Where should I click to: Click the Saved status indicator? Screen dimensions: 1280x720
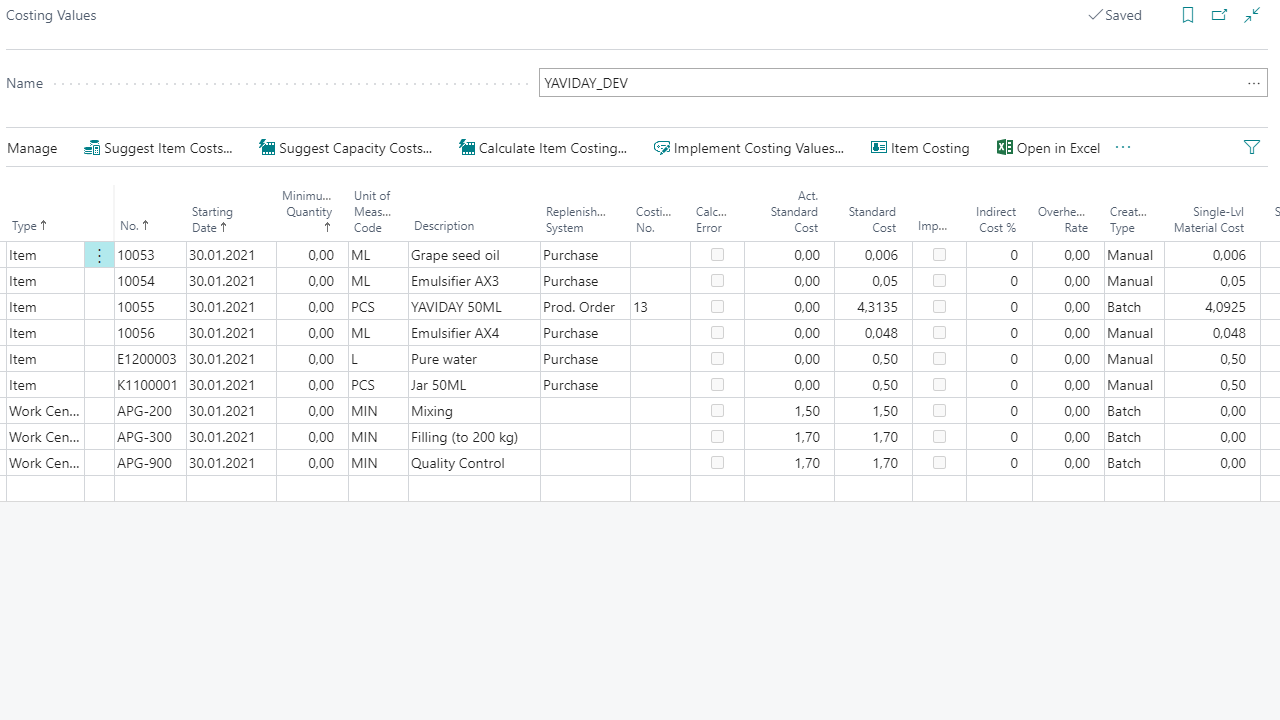1115,15
